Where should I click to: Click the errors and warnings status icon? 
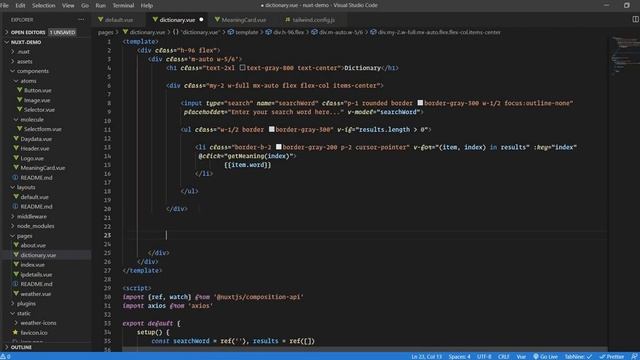(5, 356)
